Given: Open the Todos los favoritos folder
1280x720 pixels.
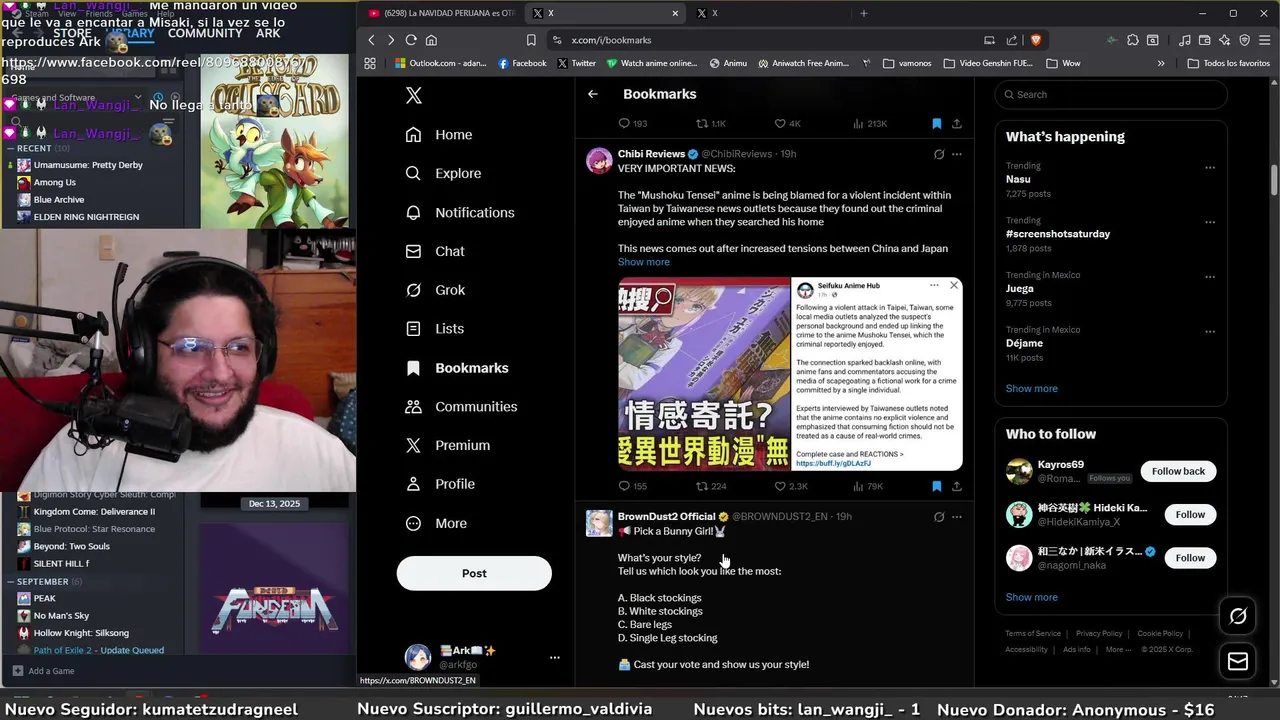Looking at the screenshot, I should pos(1229,63).
